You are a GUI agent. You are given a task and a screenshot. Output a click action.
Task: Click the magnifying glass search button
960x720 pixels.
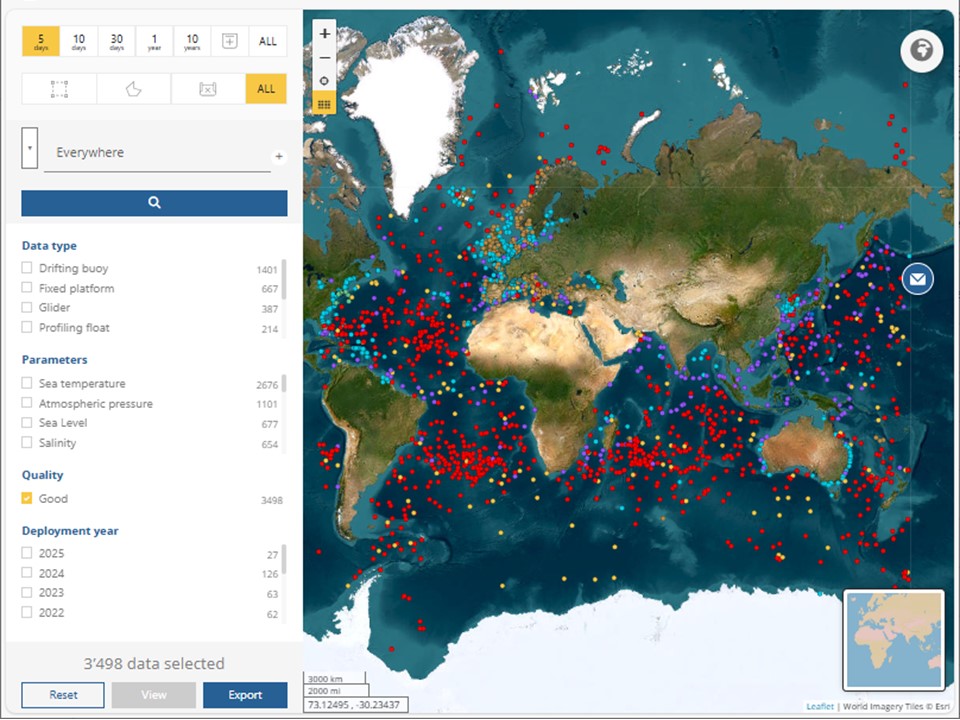pos(154,203)
